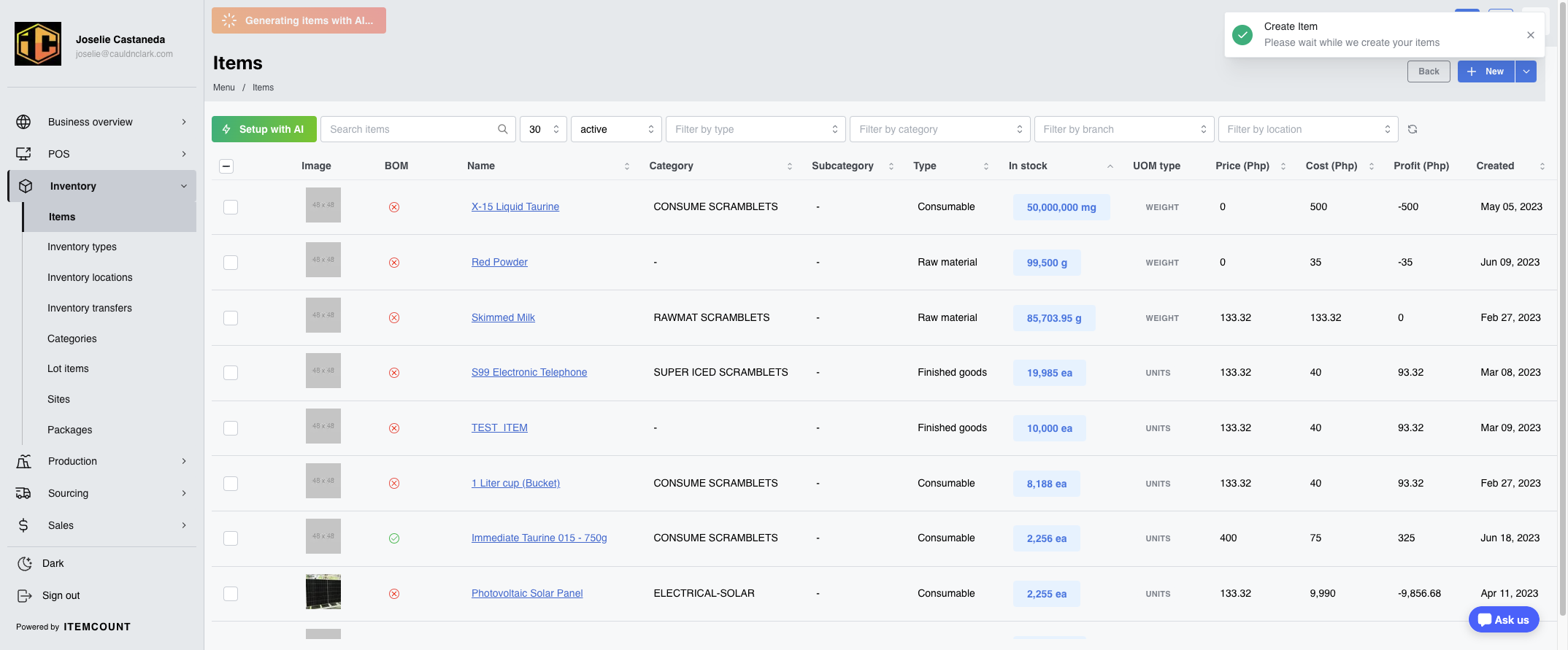The height and width of the screenshot is (650, 1568).
Task: Open Inventory transfers page
Action: (x=90, y=308)
